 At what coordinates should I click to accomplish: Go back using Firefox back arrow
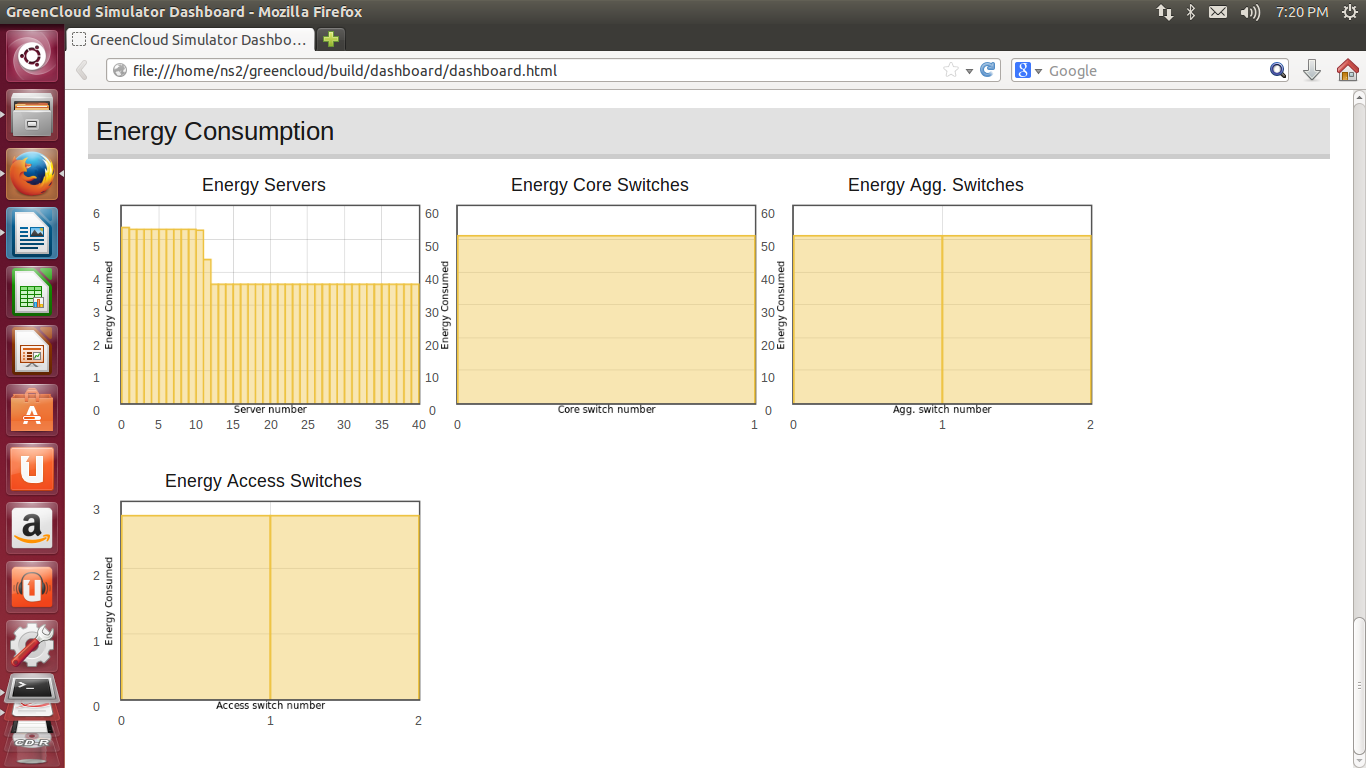pos(83,70)
